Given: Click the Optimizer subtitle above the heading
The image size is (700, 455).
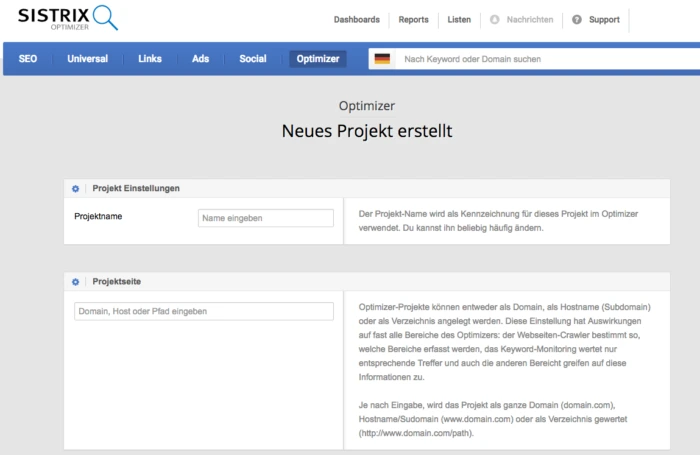Looking at the screenshot, I should tap(367, 106).
